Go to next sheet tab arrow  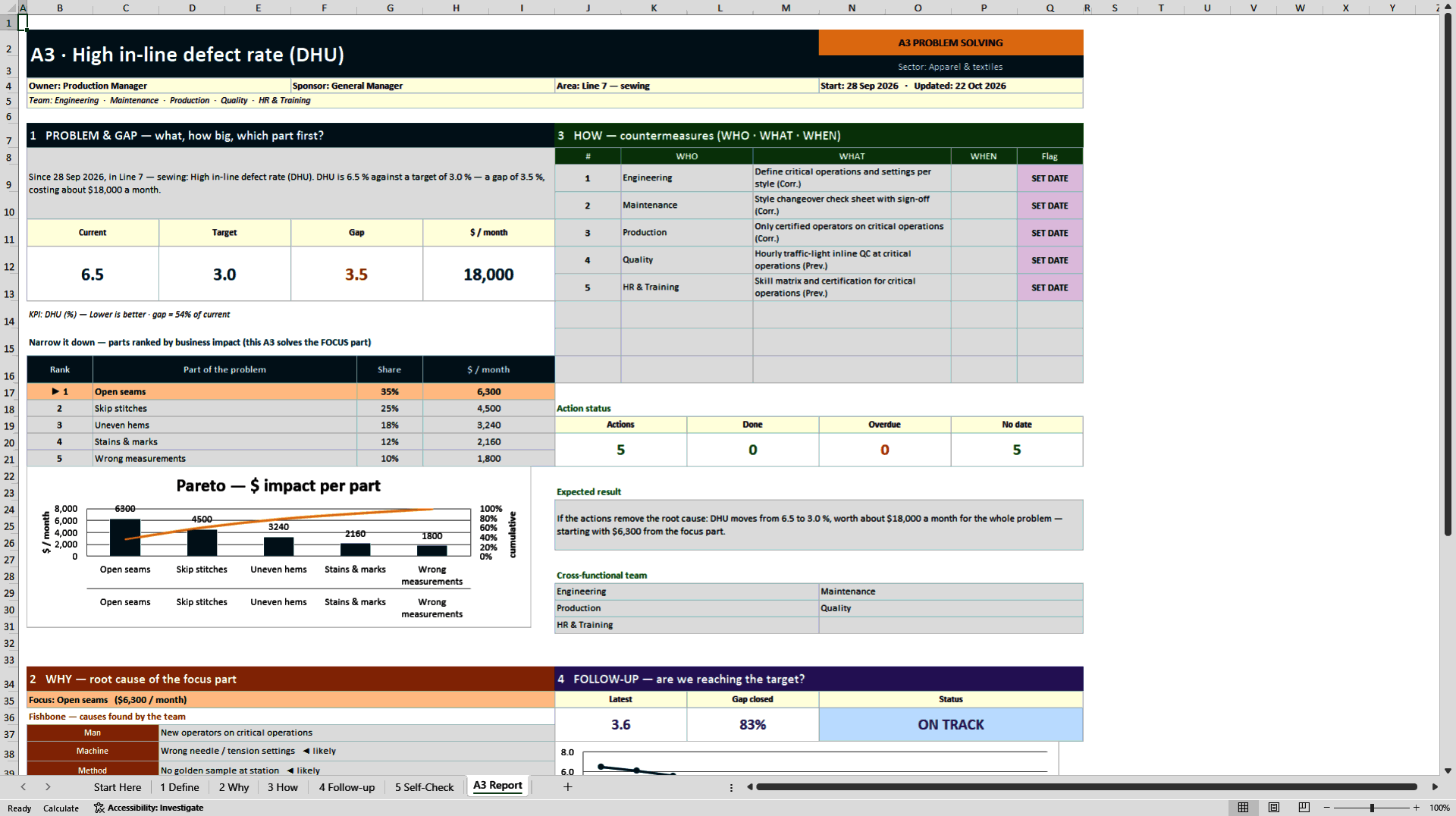(48, 787)
